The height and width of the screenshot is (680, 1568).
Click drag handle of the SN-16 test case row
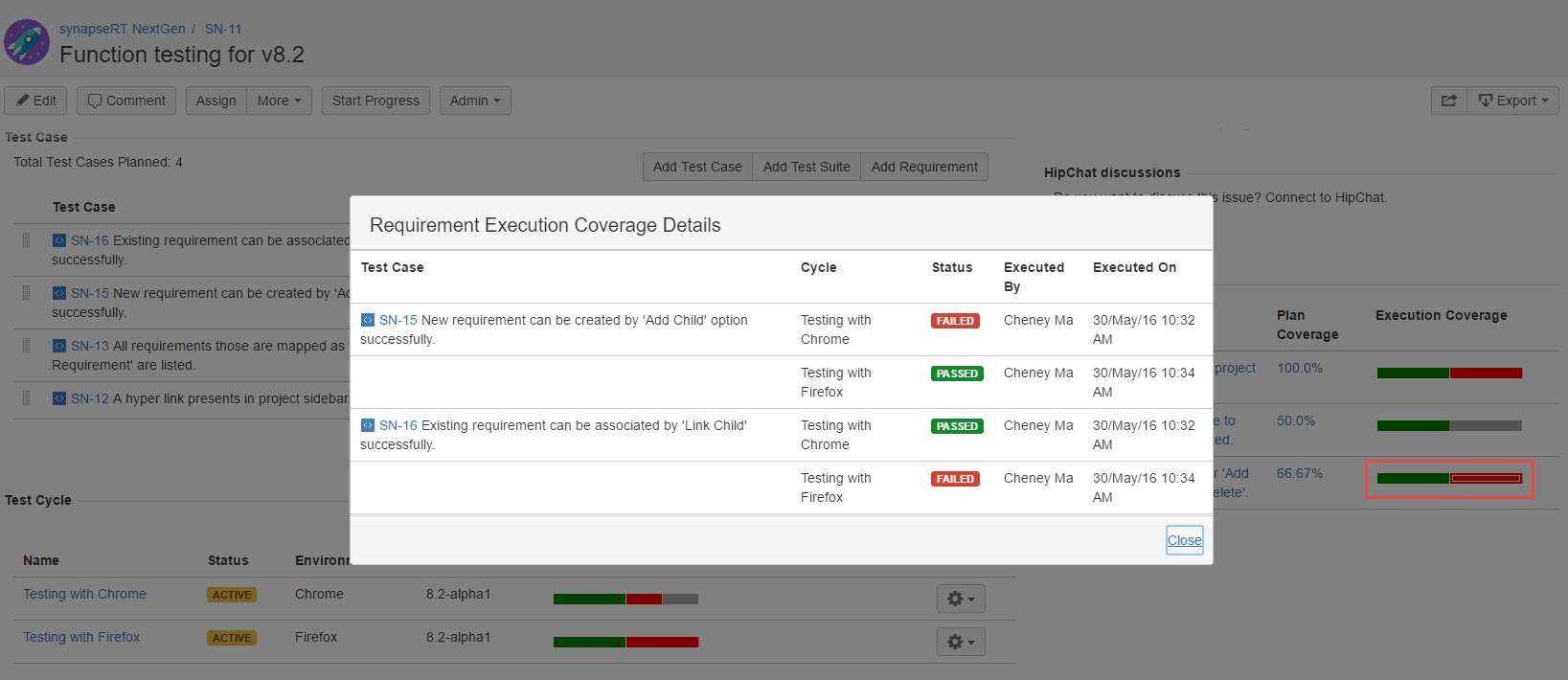[x=27, y=240]
